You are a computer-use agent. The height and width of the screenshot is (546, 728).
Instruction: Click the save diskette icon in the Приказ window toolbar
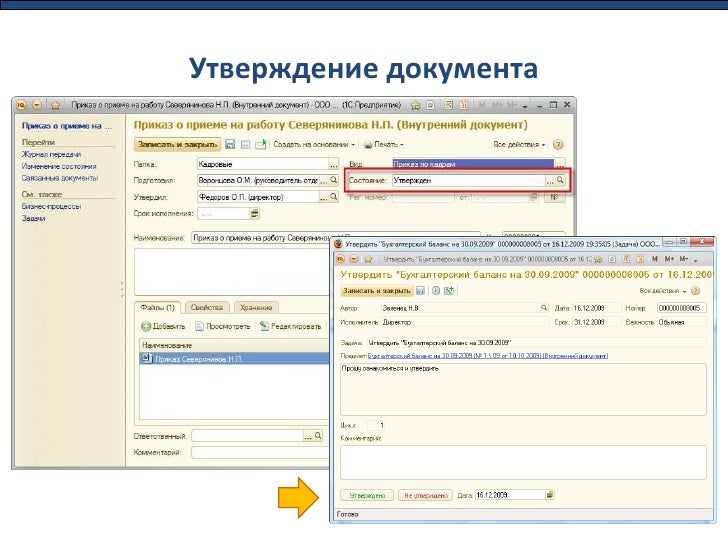point(230,144)
